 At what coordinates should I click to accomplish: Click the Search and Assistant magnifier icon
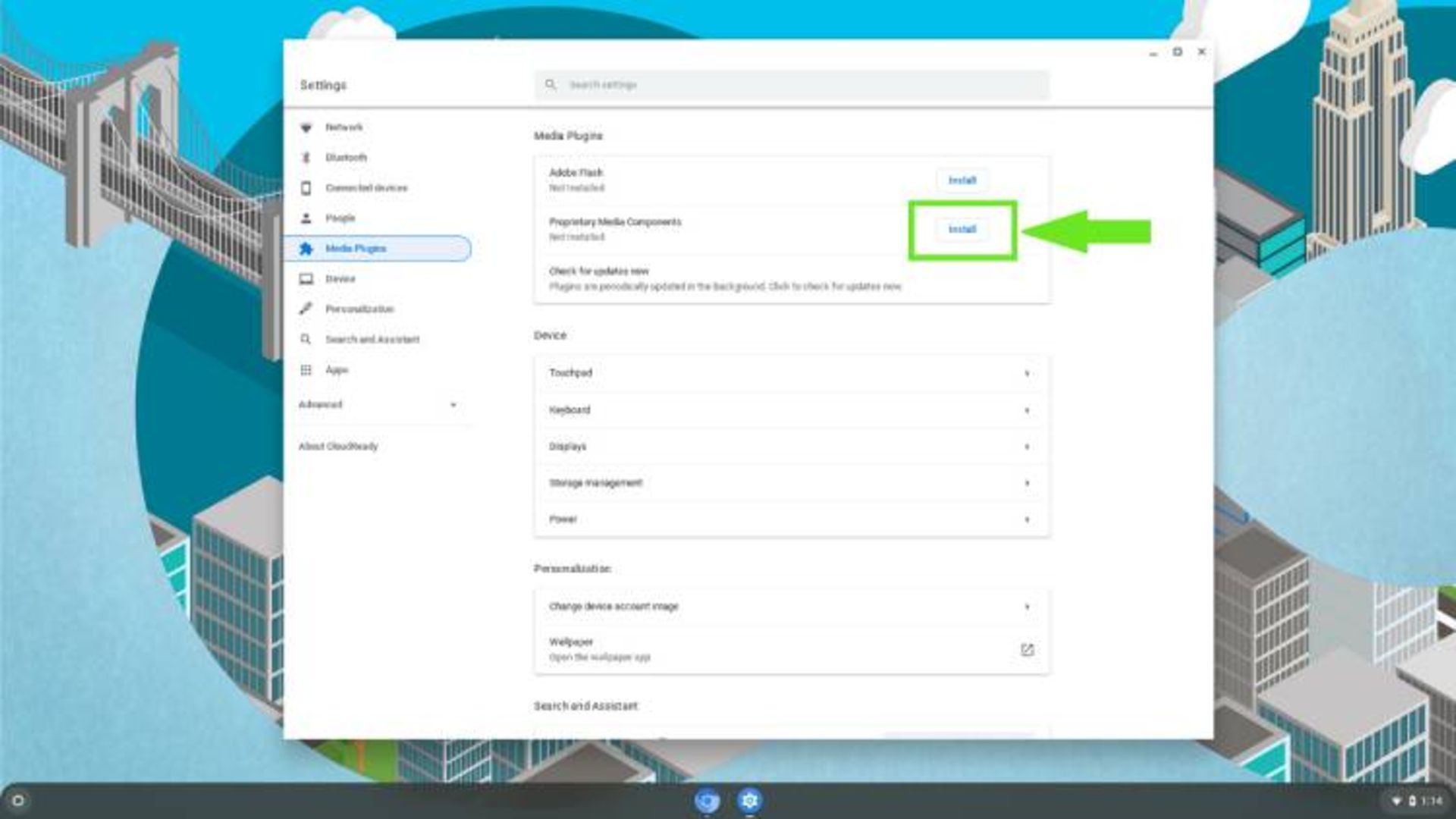coord(306,339)
